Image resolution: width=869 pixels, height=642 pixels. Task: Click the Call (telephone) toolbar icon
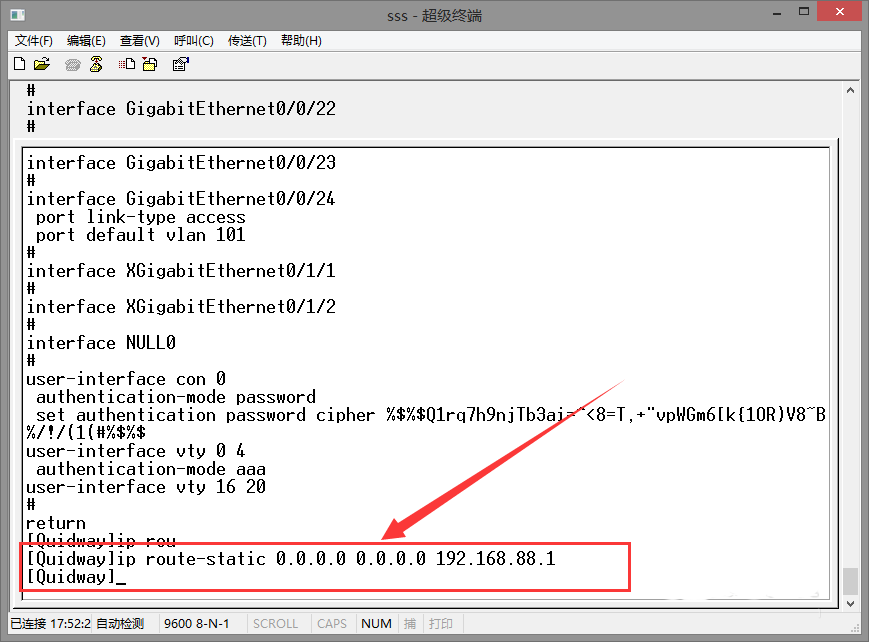pyautogui.click(x=73, y=65)
